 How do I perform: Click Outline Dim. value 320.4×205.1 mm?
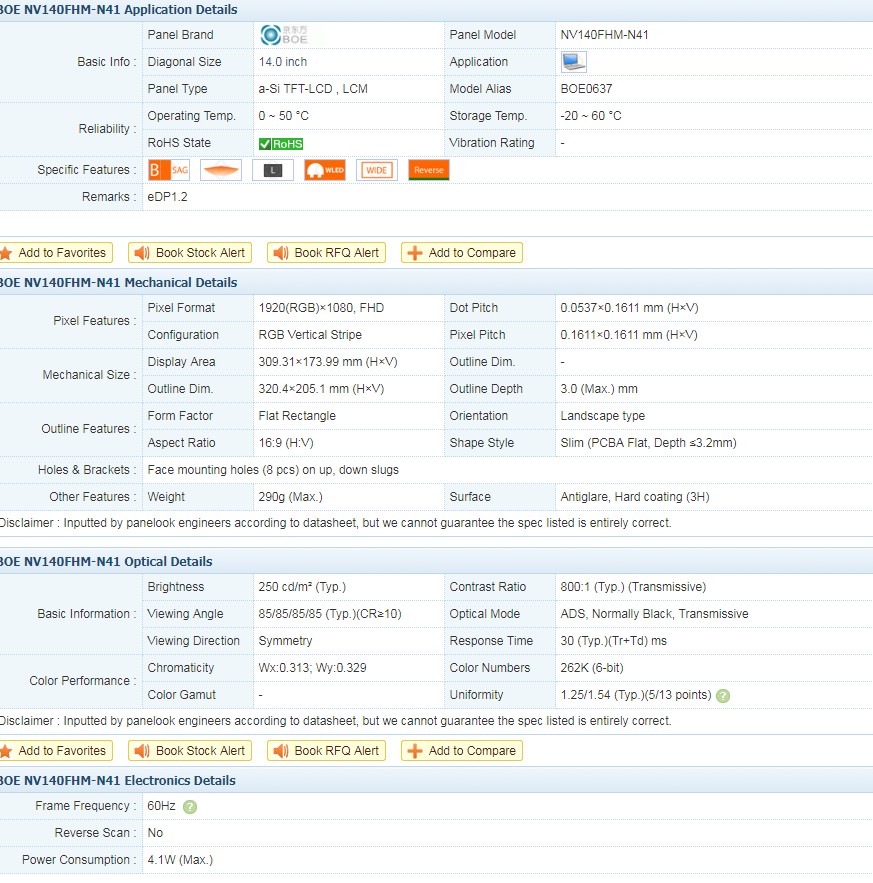[321, 389]
